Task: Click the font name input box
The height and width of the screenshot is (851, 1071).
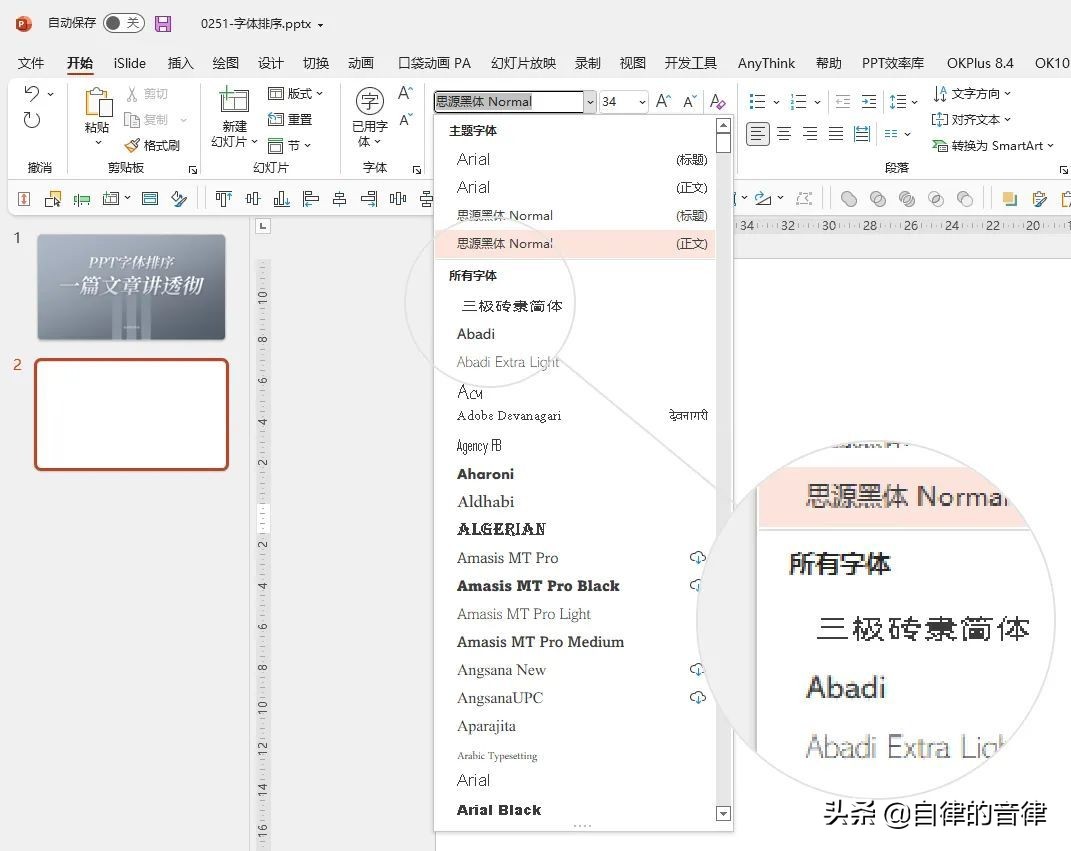Action: click(508, 102)
